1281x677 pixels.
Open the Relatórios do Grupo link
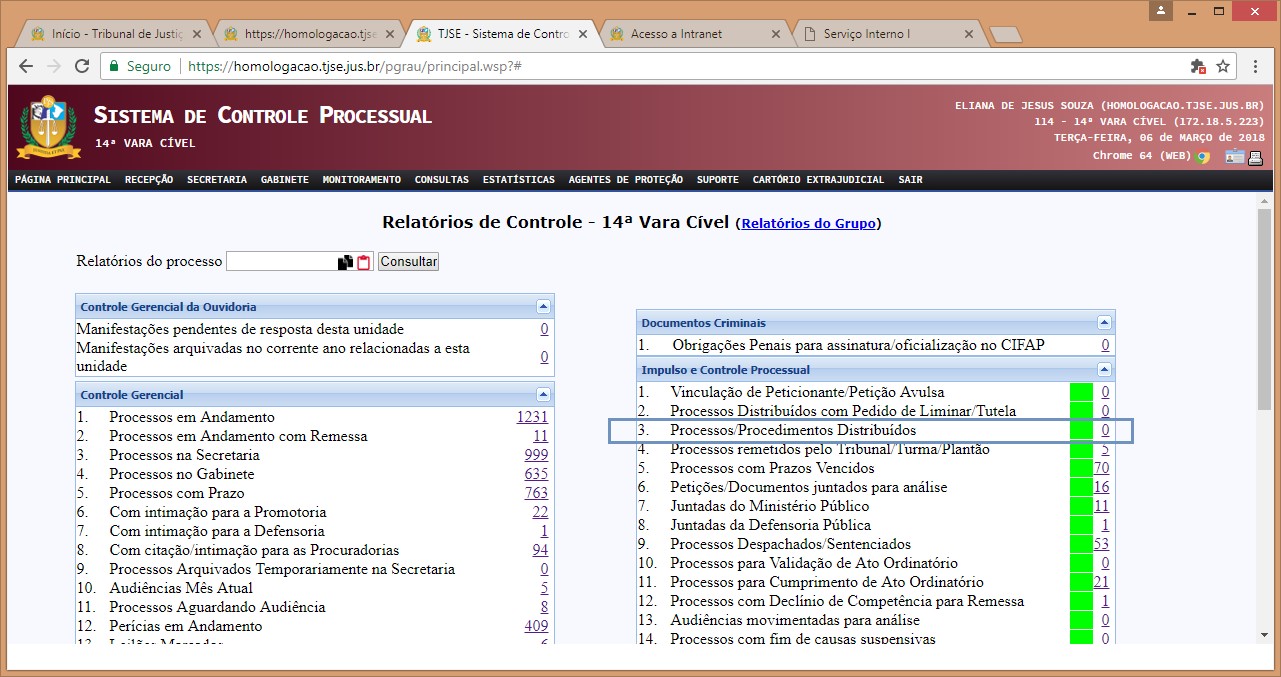coord(808,224)
